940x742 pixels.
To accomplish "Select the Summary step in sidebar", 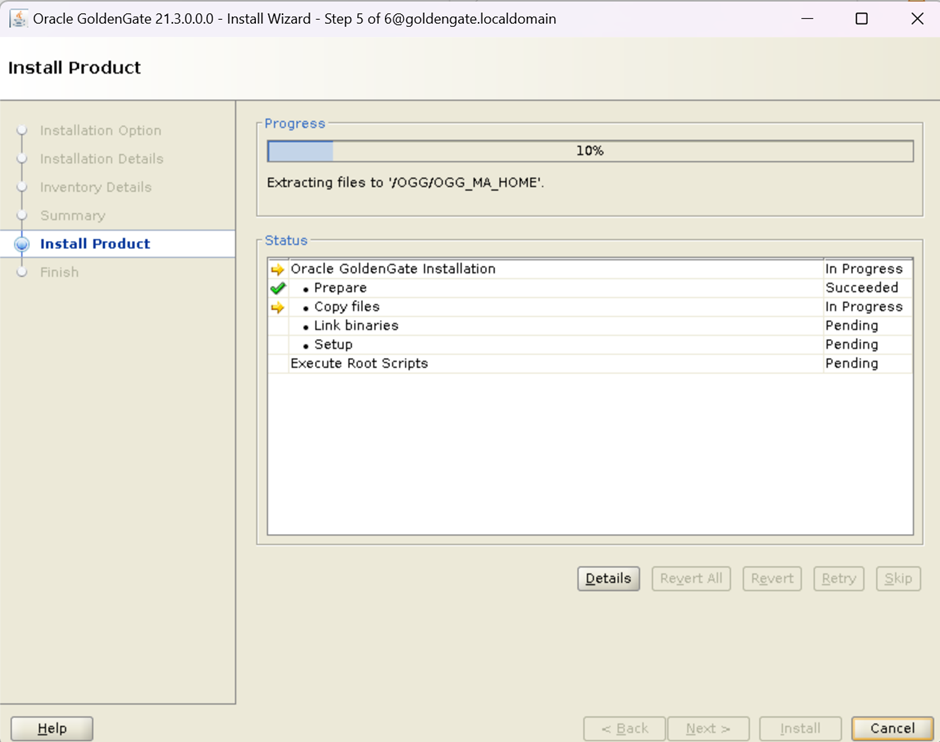I will click(x=72, y=216).
